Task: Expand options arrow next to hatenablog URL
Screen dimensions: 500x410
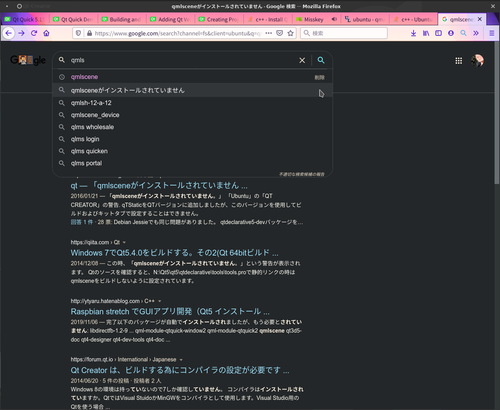Action: pyautogui.click(x=160, y=301)
